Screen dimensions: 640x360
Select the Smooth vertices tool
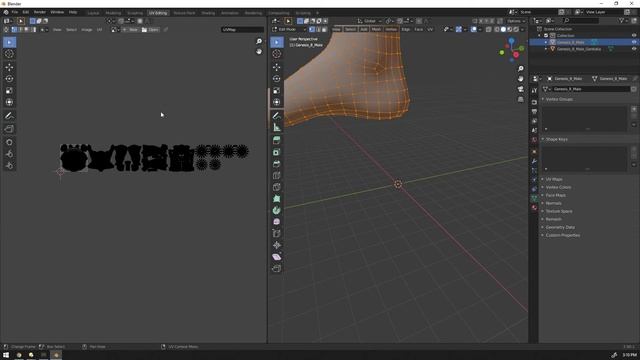pyautogui.click(x=277, y=222)
